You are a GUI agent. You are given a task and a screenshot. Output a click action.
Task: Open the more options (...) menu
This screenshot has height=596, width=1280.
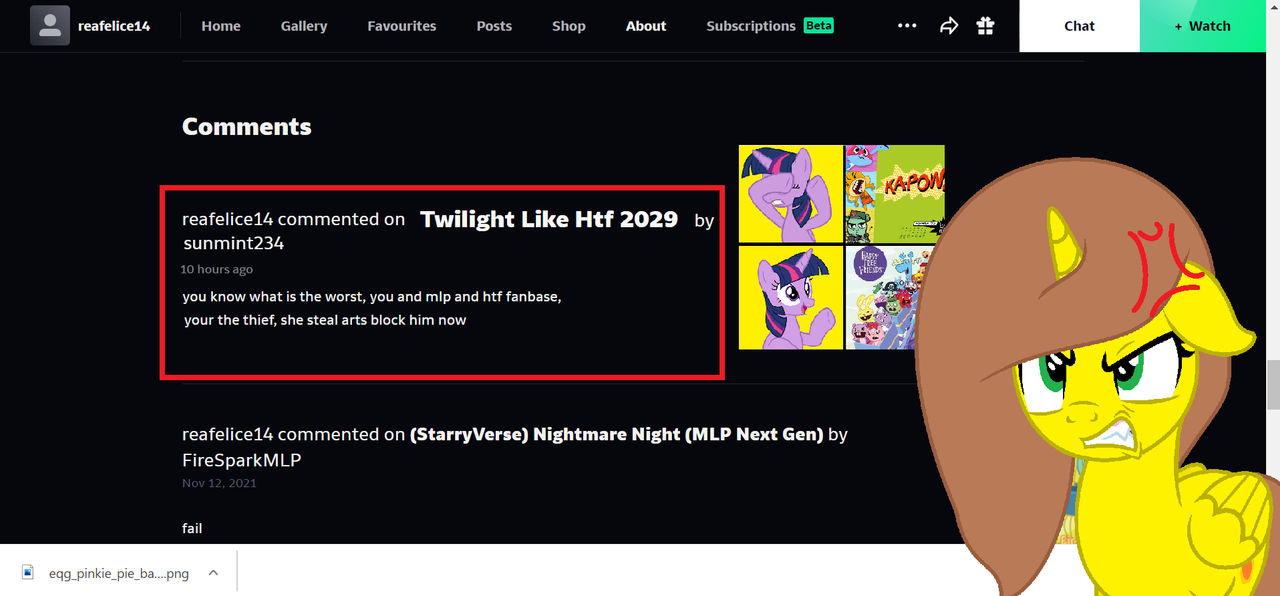(907, 25)
